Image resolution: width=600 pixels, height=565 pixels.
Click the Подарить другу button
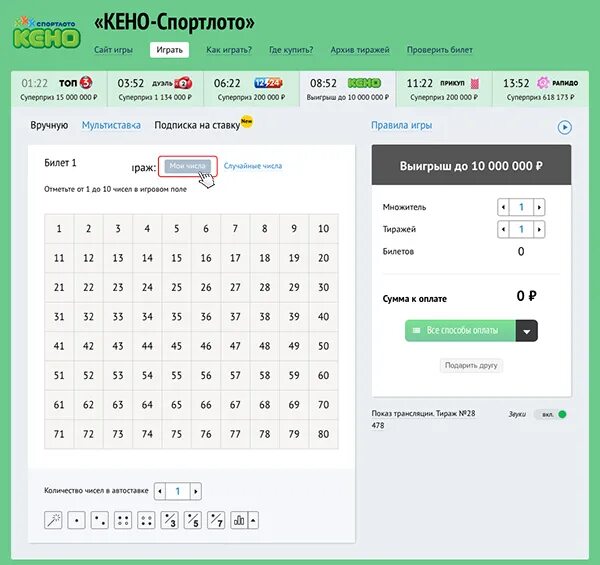(471, 366)
